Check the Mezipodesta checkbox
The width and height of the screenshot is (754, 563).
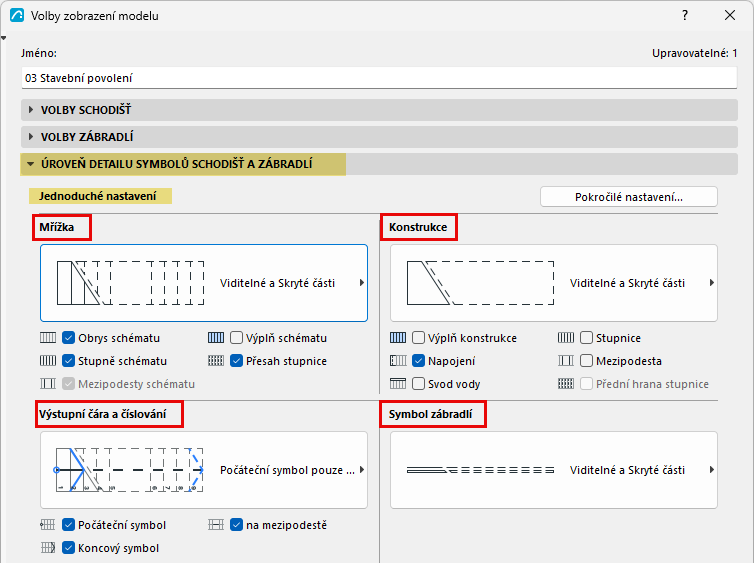586,361
